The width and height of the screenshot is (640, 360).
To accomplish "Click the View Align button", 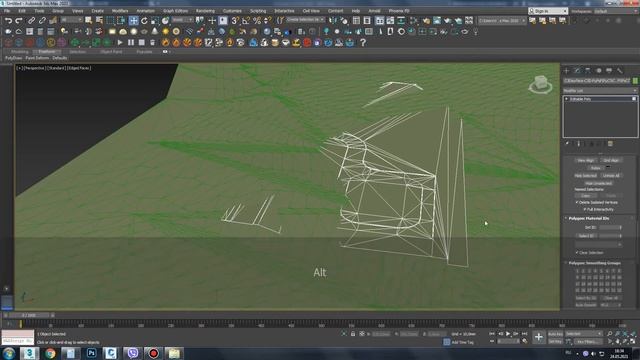I will (x=586, y=160).
